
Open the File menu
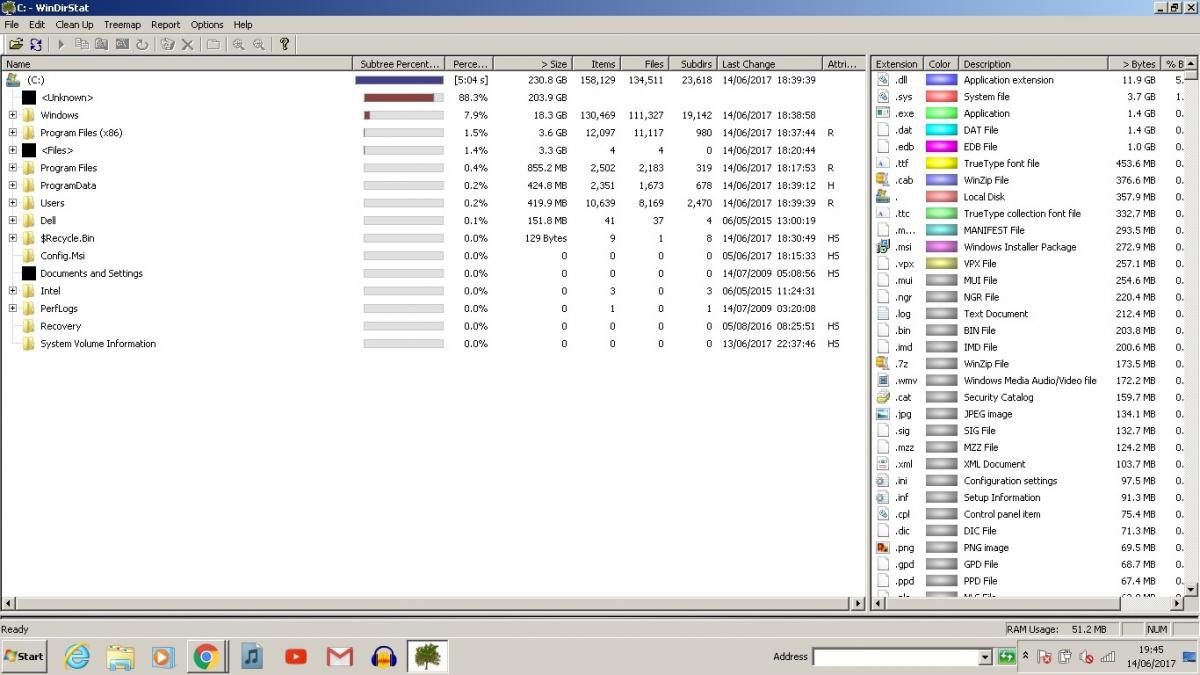pos(12,24)
